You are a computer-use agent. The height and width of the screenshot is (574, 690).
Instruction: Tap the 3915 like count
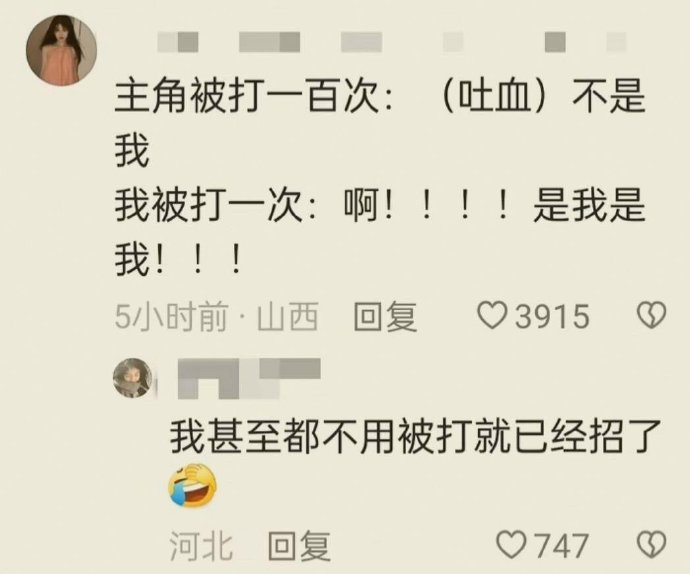pos(552,316)
